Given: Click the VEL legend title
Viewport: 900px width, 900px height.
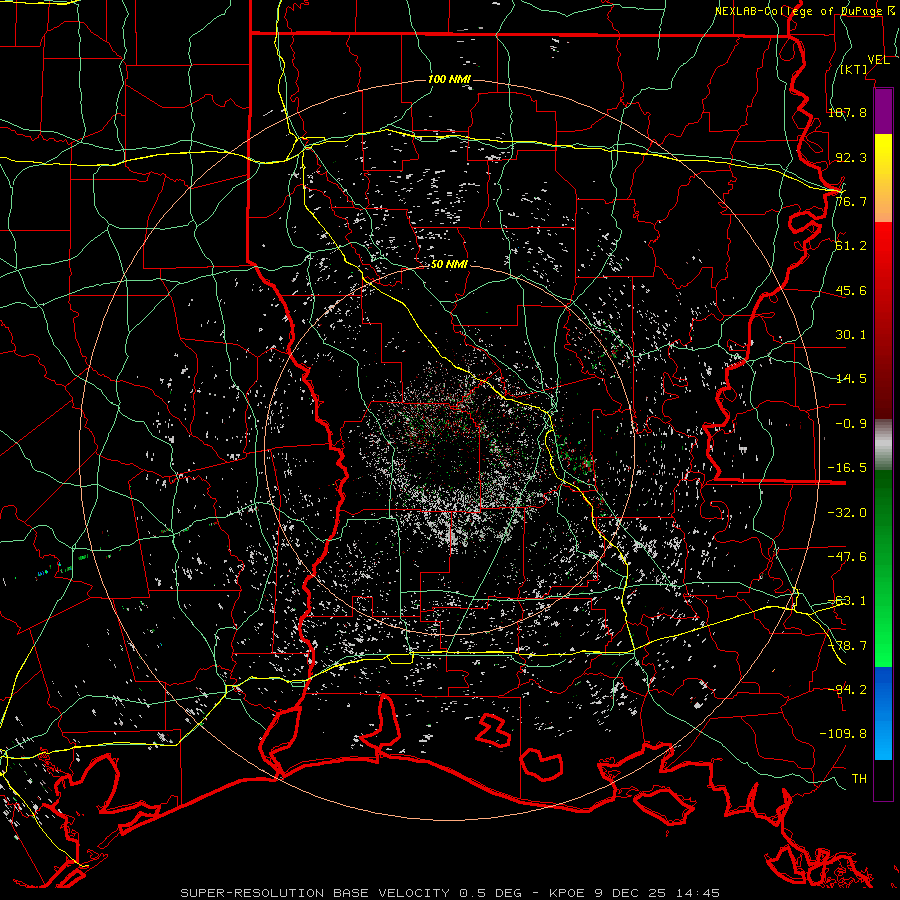Looking at the screenshot, I should (x=878, y=60).
